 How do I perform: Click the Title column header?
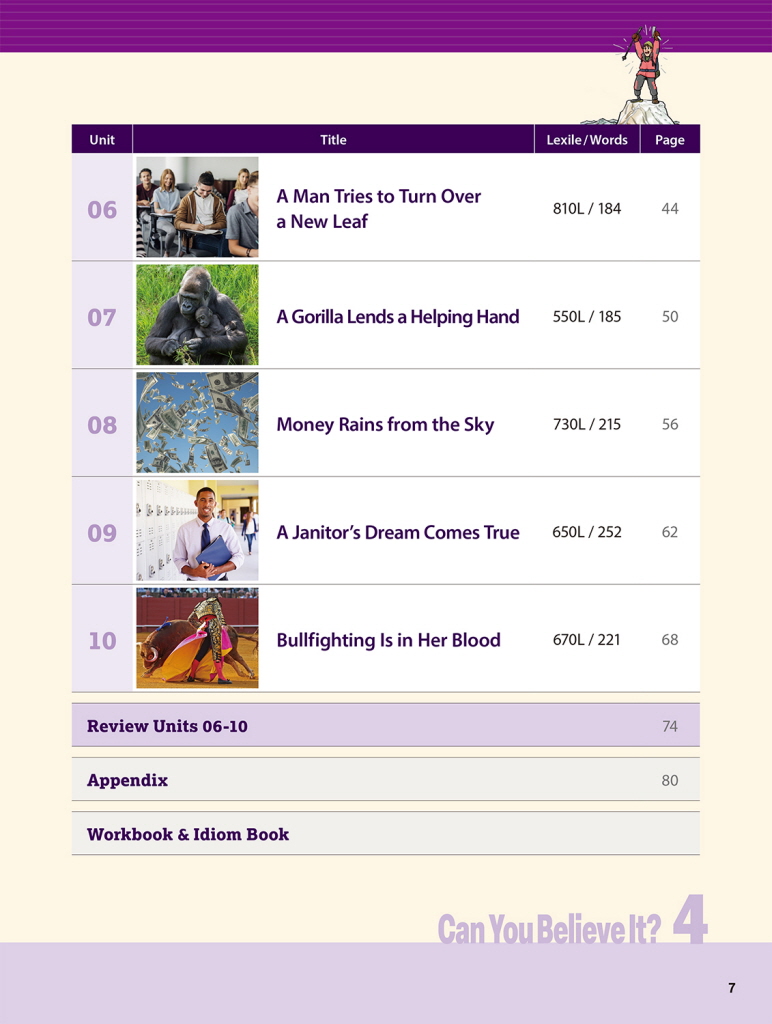tap(333, 140)
